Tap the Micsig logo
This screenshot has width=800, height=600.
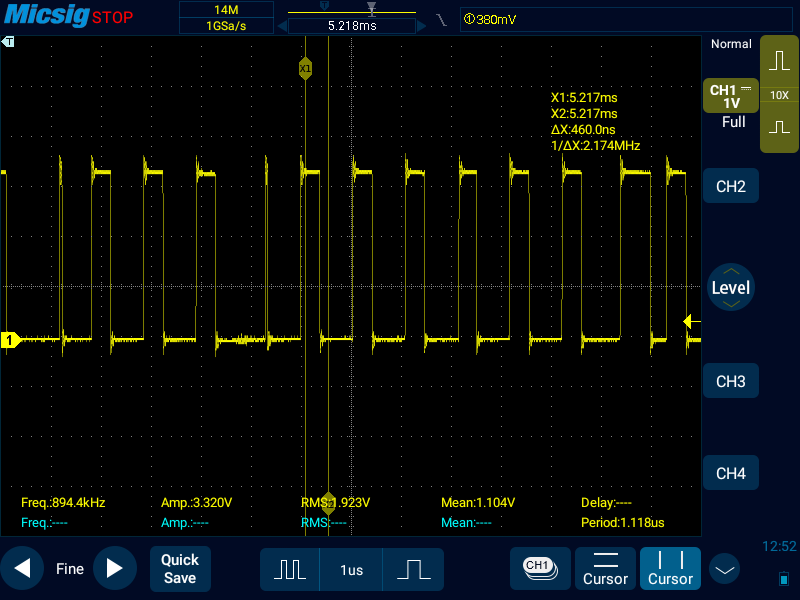tap(46, 15)
